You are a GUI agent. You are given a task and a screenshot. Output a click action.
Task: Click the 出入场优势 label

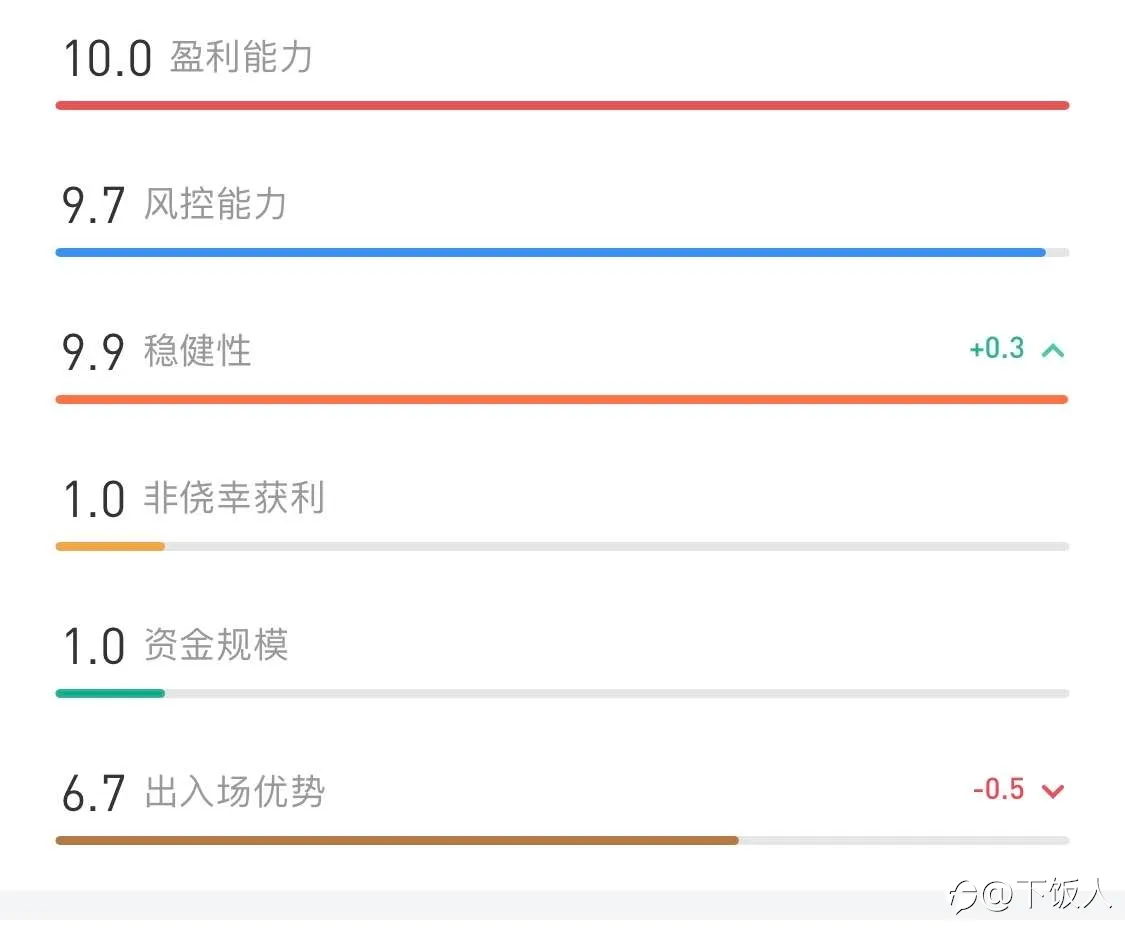[x=235, y=791]
